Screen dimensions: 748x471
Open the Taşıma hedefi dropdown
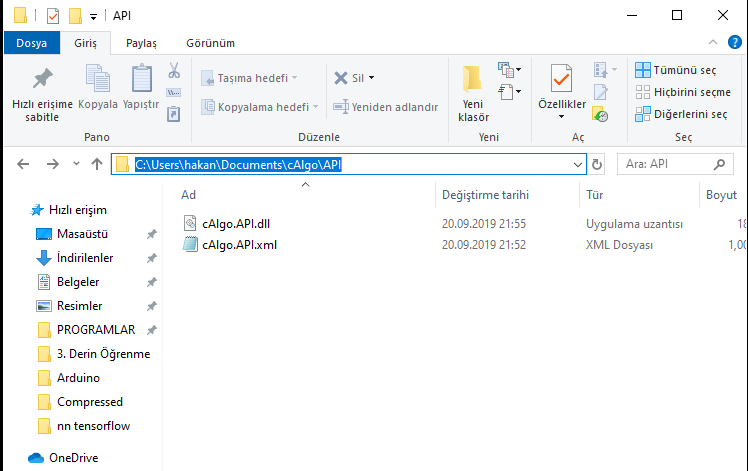coord(294,78)
